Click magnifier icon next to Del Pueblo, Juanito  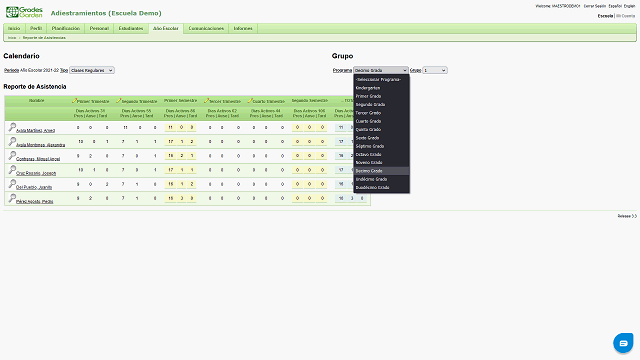[x=12, y=184]
